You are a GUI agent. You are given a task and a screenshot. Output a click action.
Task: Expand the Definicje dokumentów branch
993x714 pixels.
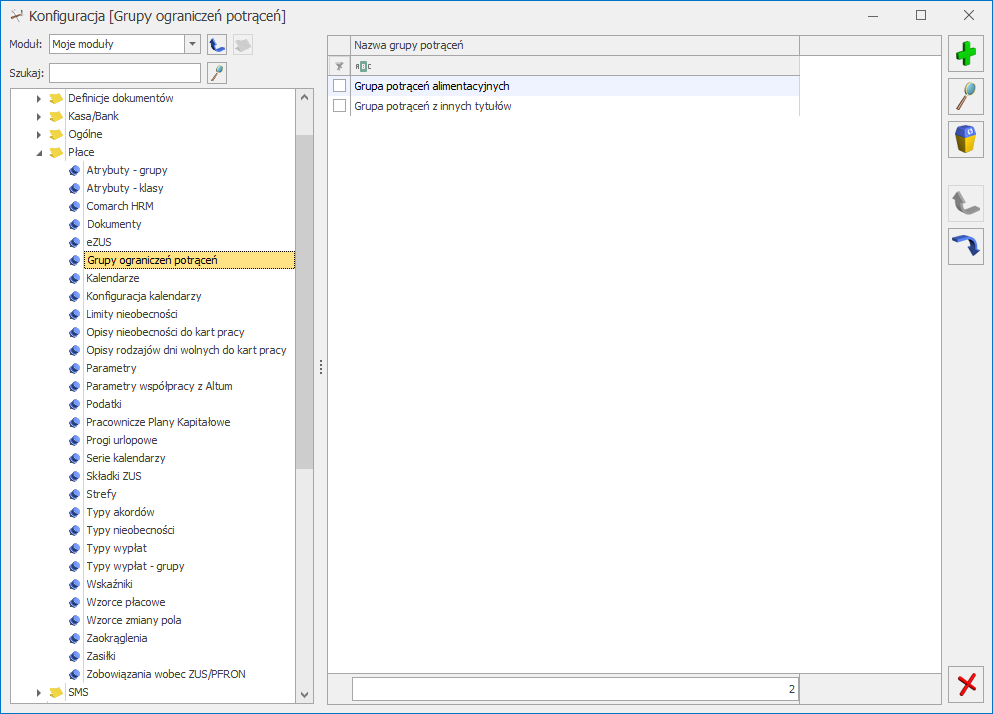(x=39, y=99)
